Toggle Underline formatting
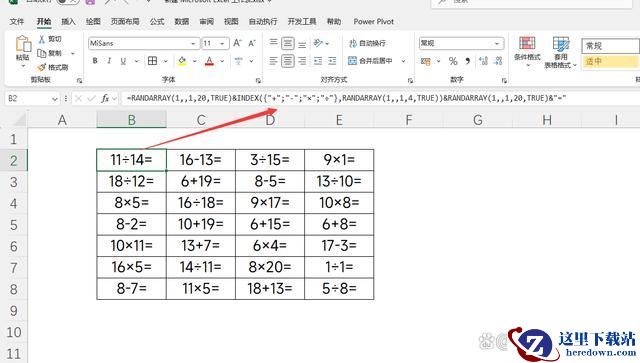640x363 pixels. coord(123,61)
